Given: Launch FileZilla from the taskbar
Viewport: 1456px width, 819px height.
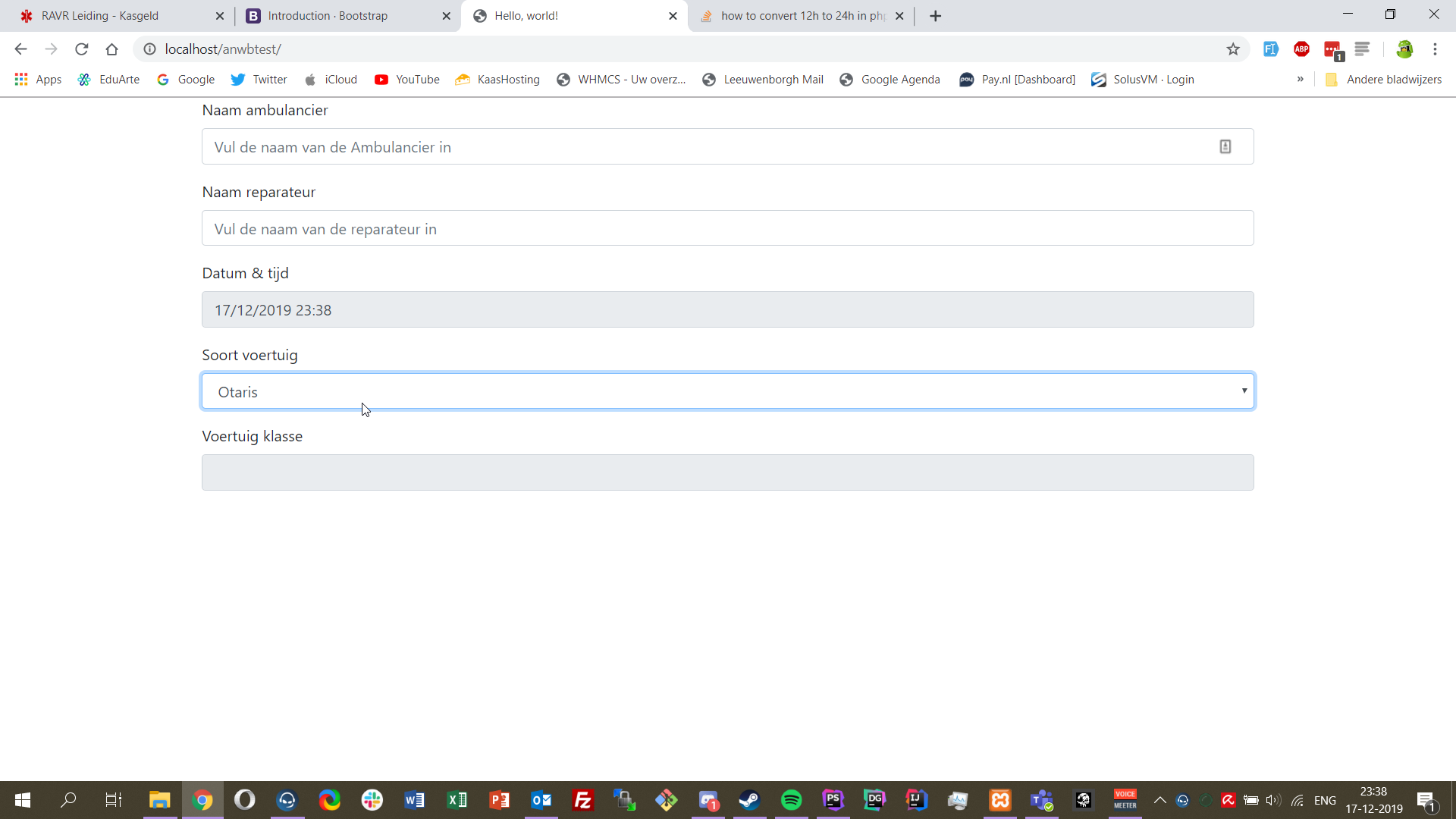Looking at the screenshot, I should (x=582, y=800).
